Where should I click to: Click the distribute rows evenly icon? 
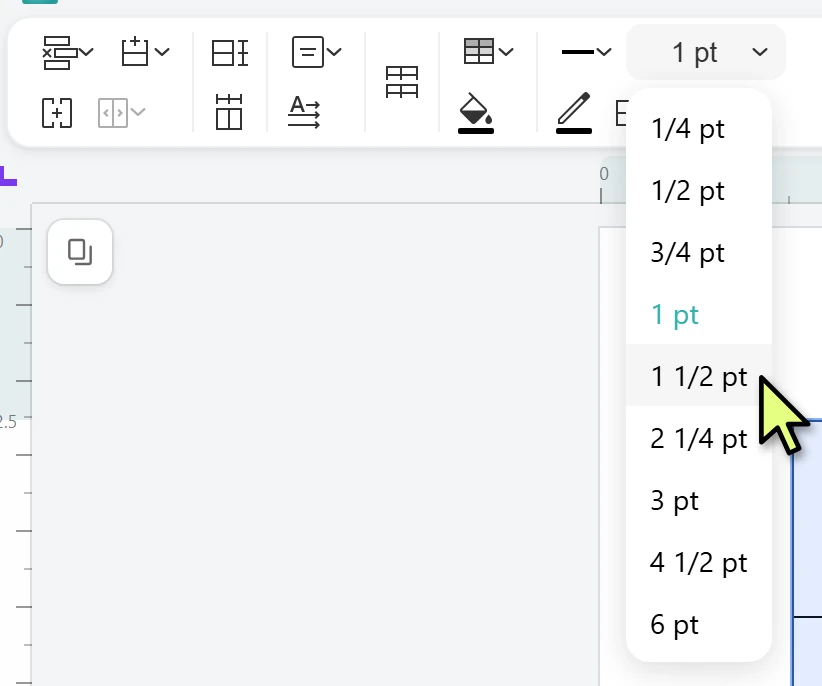230,52
